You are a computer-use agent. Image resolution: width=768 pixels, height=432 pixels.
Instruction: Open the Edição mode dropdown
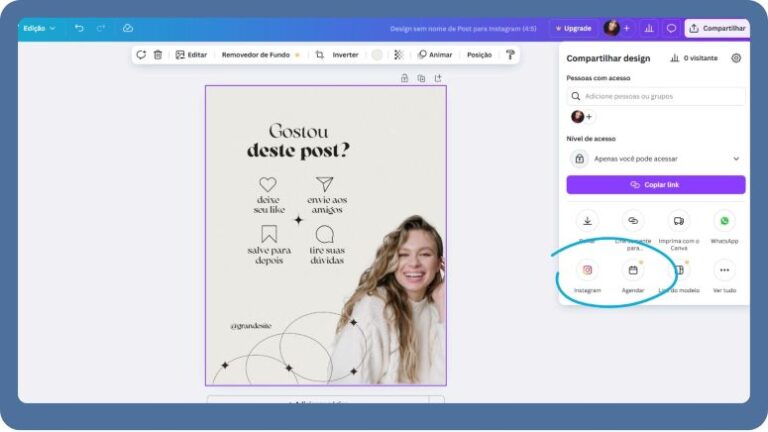[39, 28]
